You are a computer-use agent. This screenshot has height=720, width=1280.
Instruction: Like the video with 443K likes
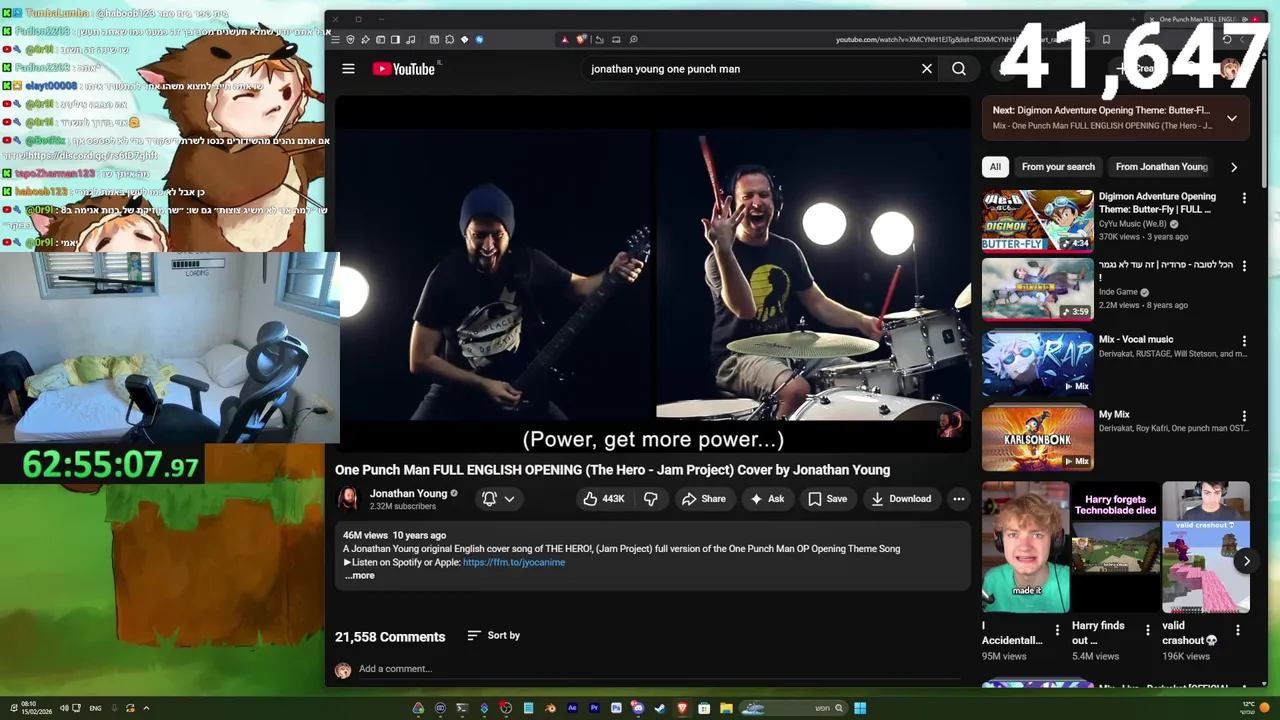tap(604, 499)
